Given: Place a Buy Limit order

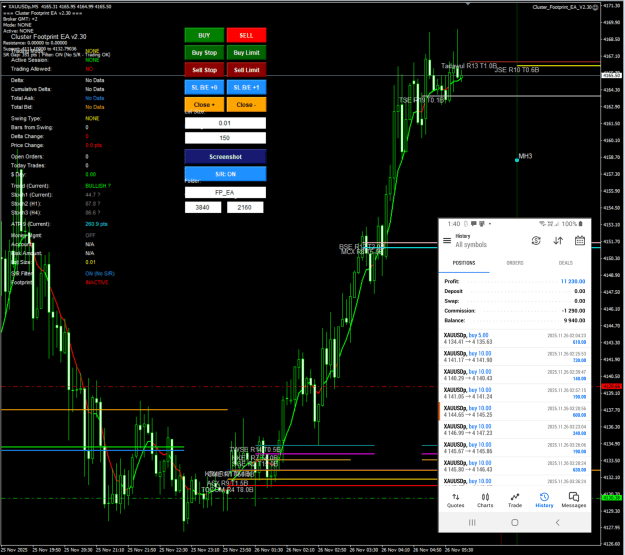Looking at the screenshot, I should click(246, 53).
